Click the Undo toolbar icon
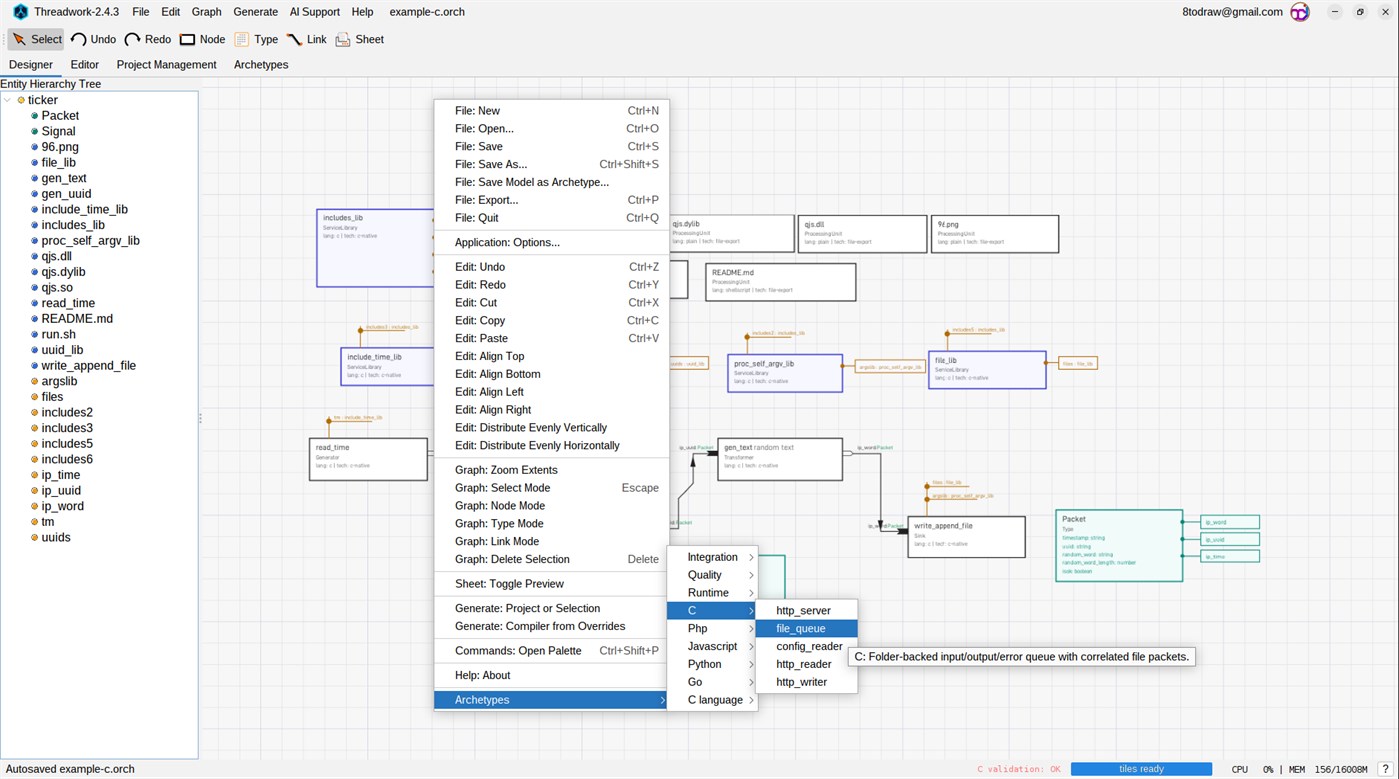1399x779 pixels. 78,40
